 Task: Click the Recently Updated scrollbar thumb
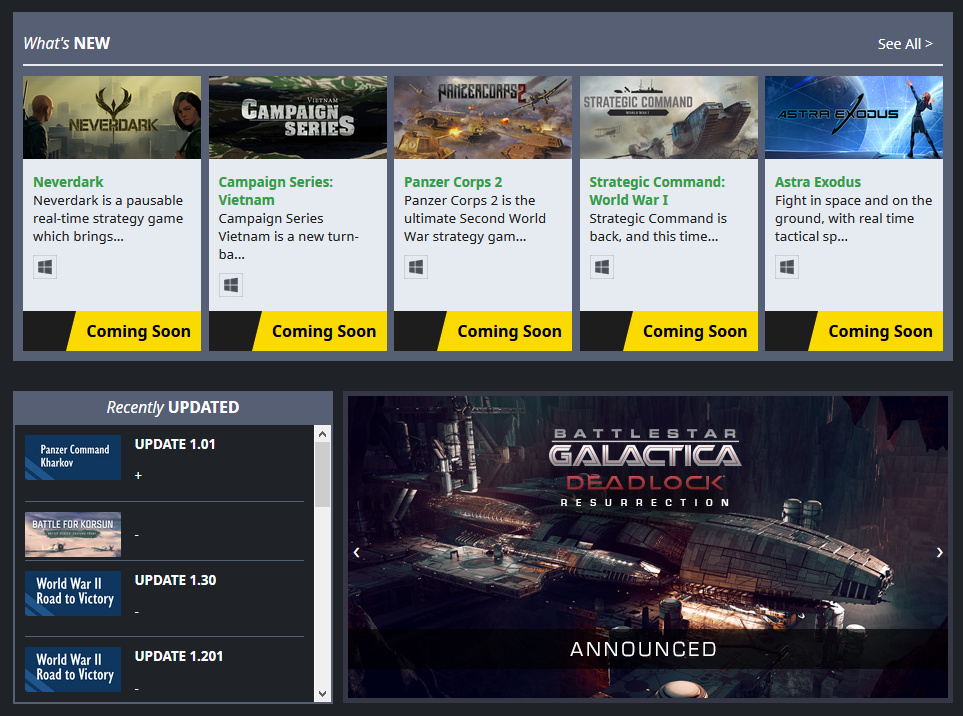click(322, 474)
